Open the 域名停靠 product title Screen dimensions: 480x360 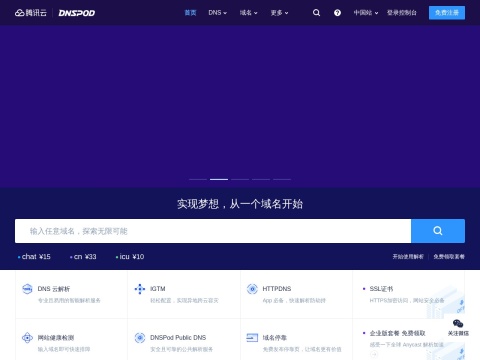click(275, 338)
